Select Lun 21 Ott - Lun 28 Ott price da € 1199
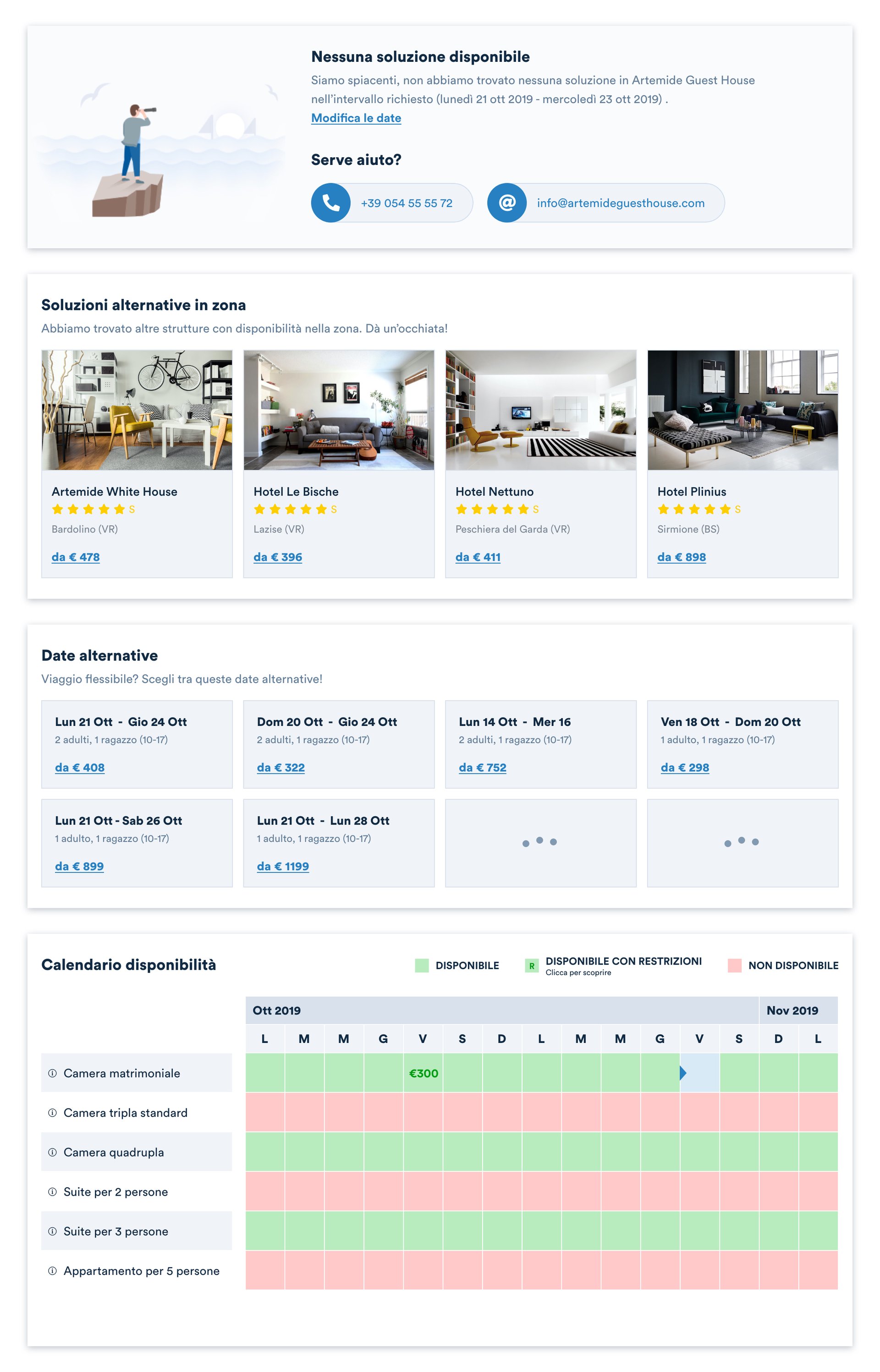This screenshot has width=880, height=1372. point(283,867)
